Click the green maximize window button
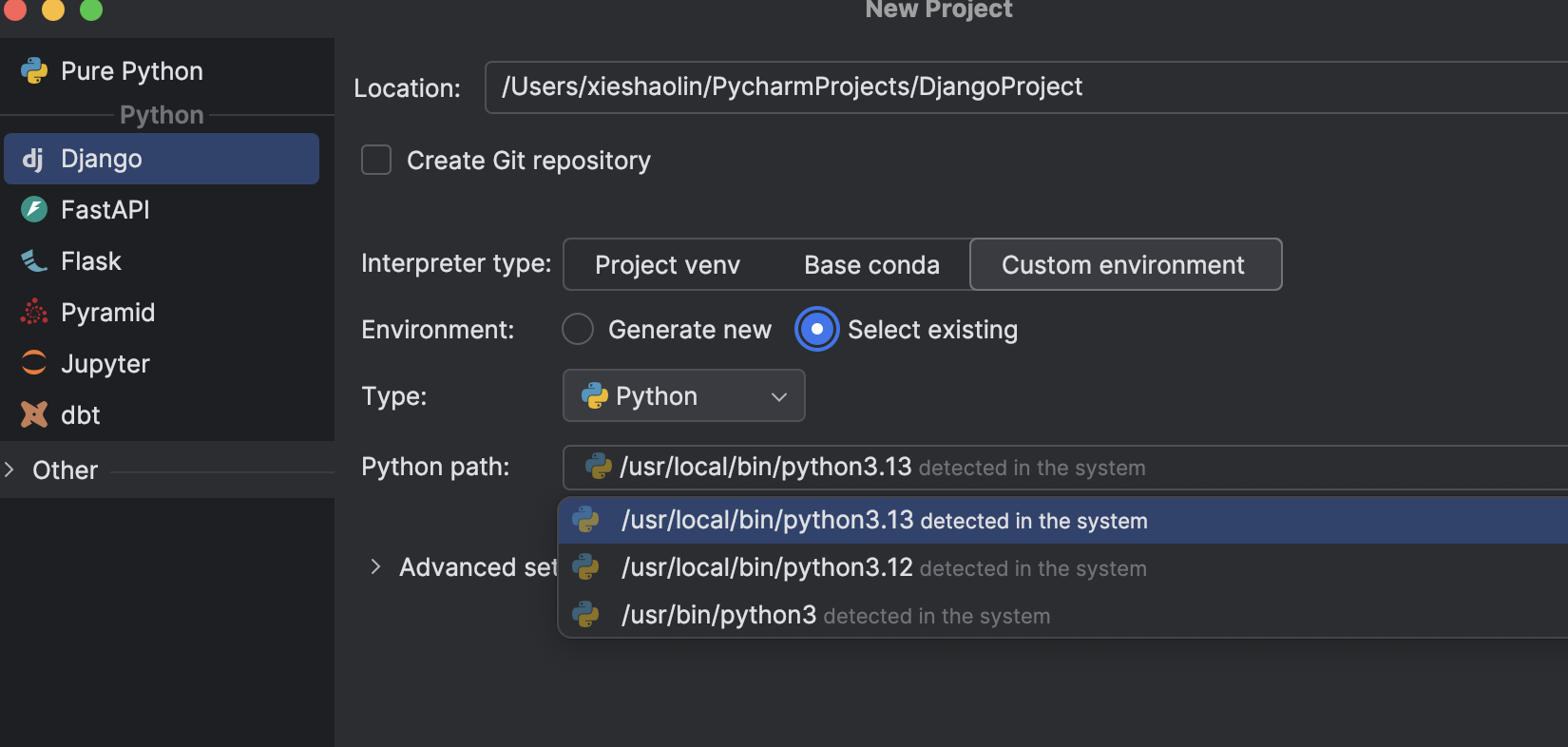1568x747 pixels. (91, 10)
